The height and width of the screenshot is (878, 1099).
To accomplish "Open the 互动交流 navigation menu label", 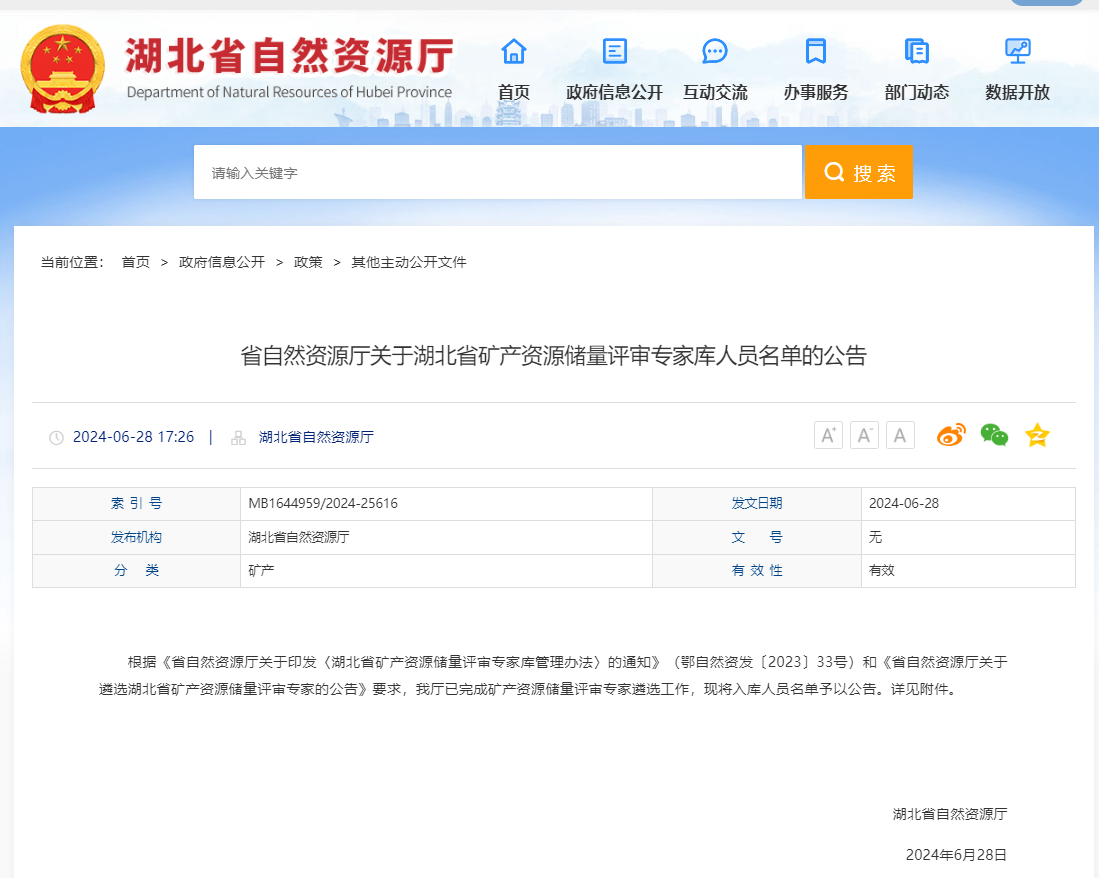I will (715, 92).
